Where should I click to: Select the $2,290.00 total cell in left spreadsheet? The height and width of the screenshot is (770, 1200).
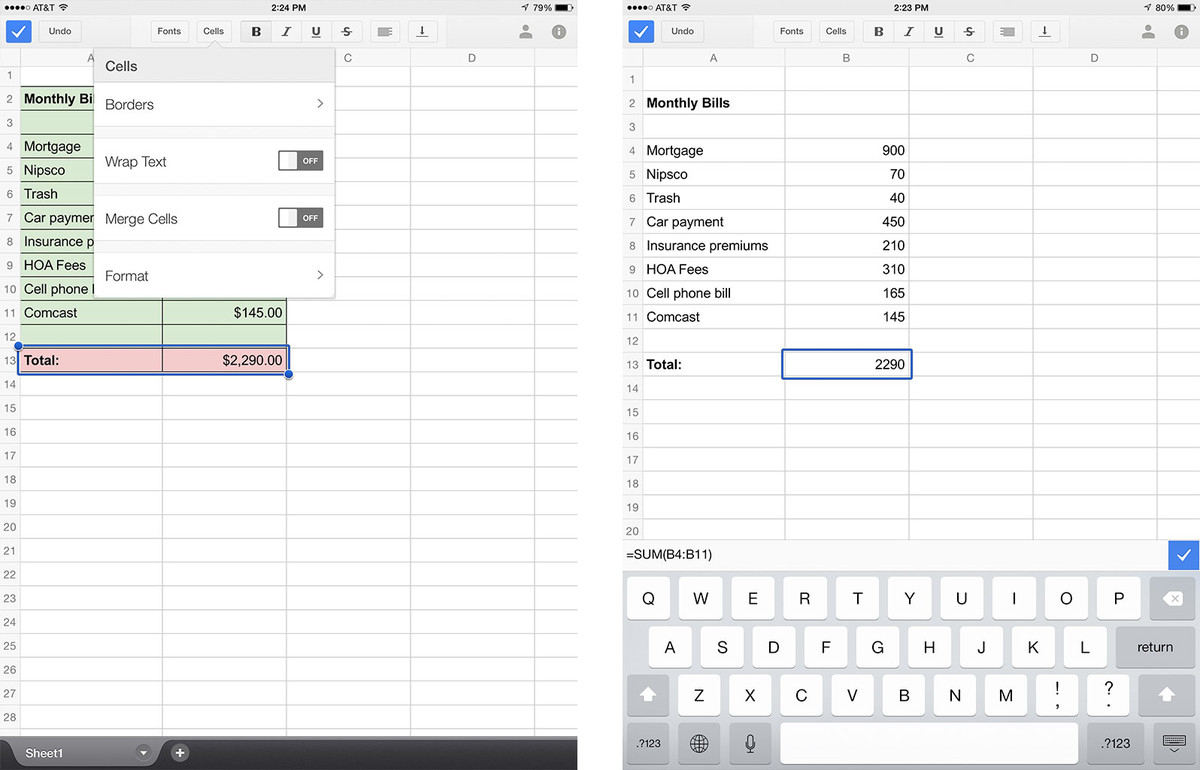pyautogui.click(x=225, y=360)
